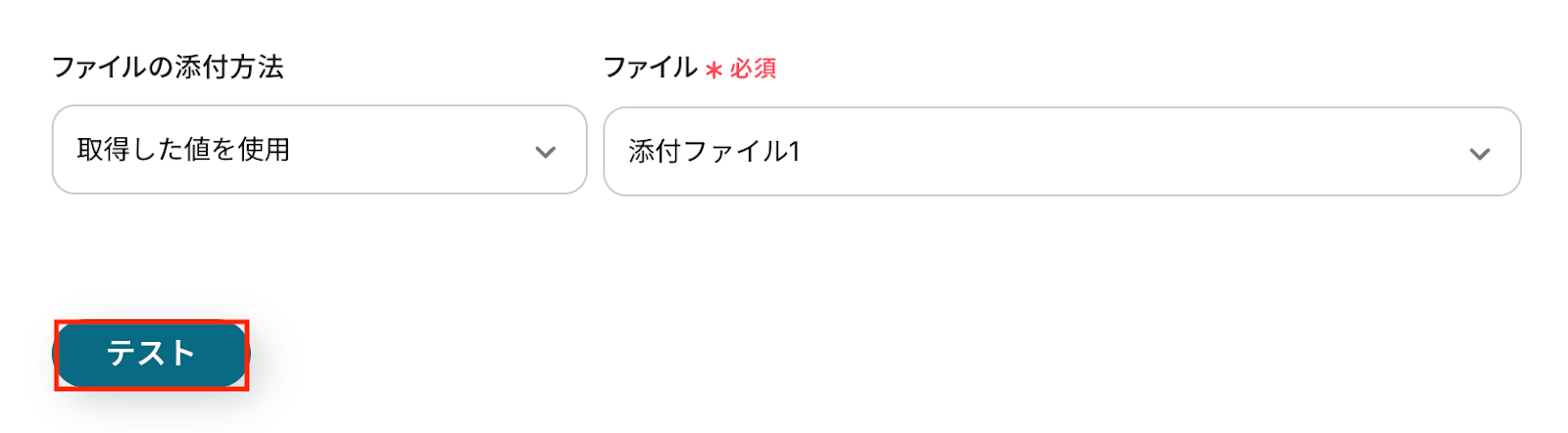
Task: Expand attachment method options via down arrow
Action: pyautogui.click(x=546, y=152)
